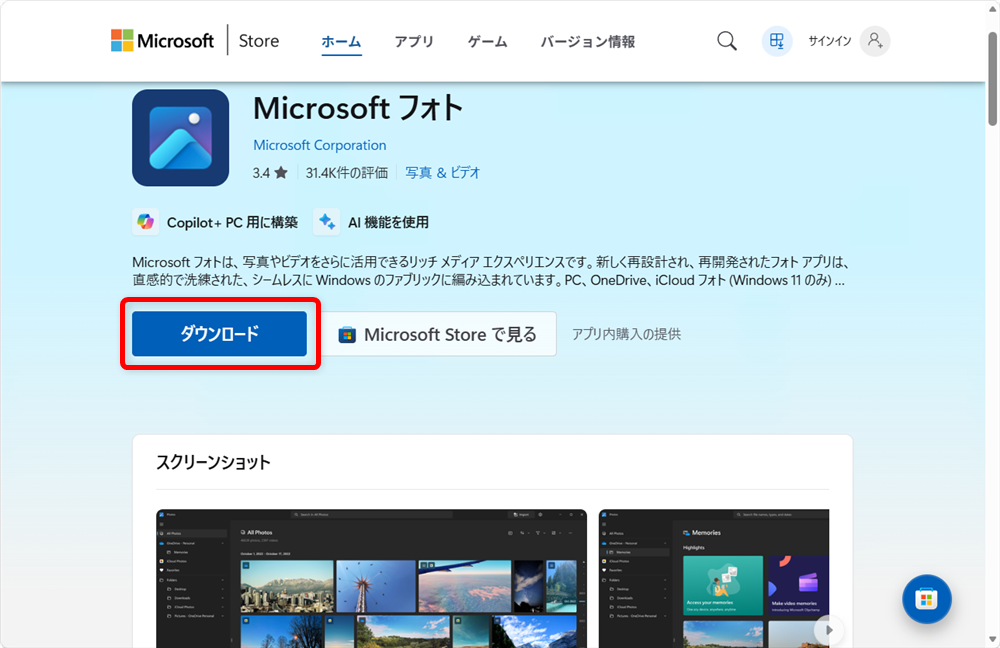The height and width of the screenshot is (648, 1000).
Task: Click the app description paragraph
Action: click(490, 271)
